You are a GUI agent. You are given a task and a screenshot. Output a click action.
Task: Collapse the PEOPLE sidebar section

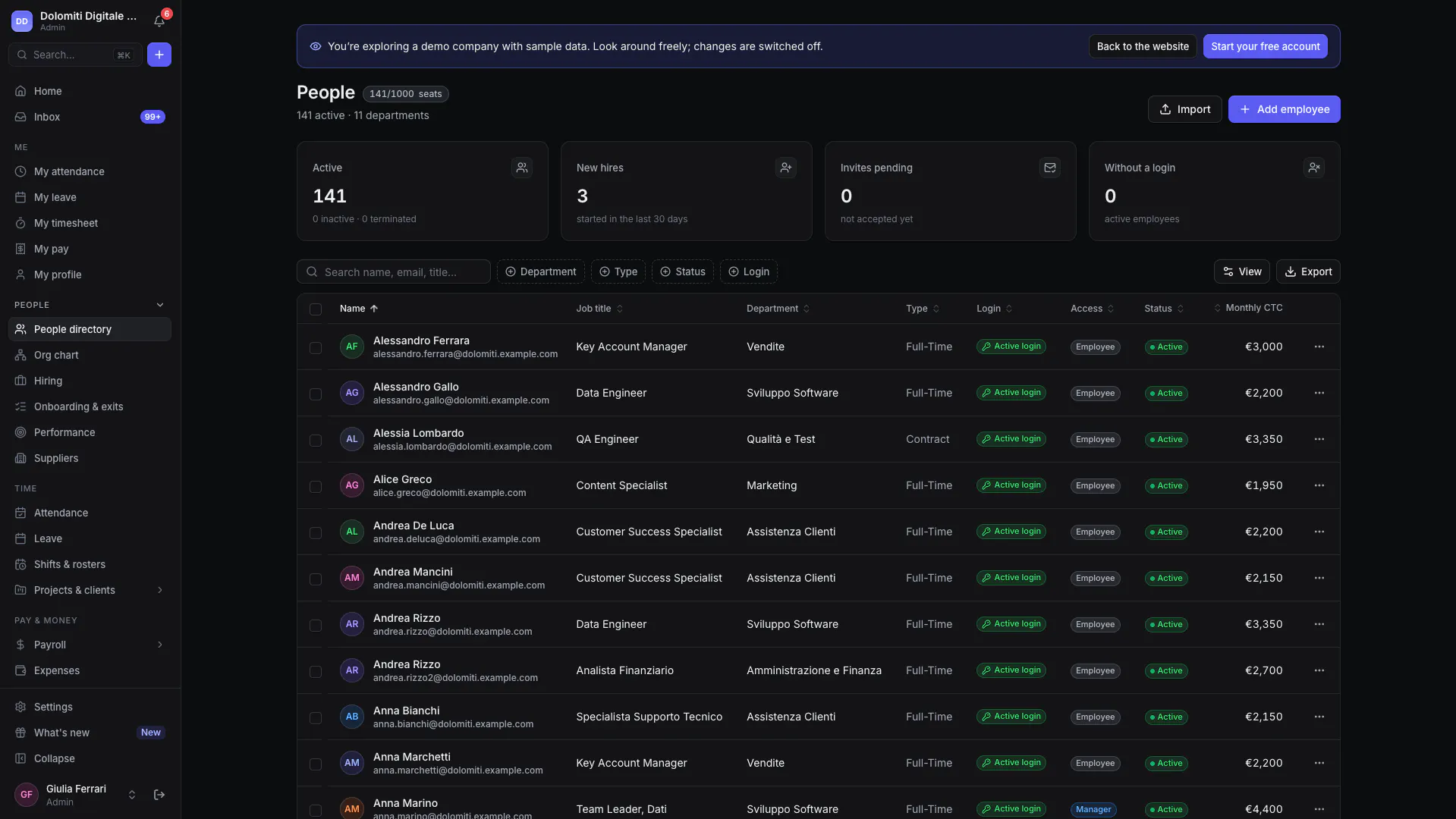pyautogui.click(x=160, y=305)
